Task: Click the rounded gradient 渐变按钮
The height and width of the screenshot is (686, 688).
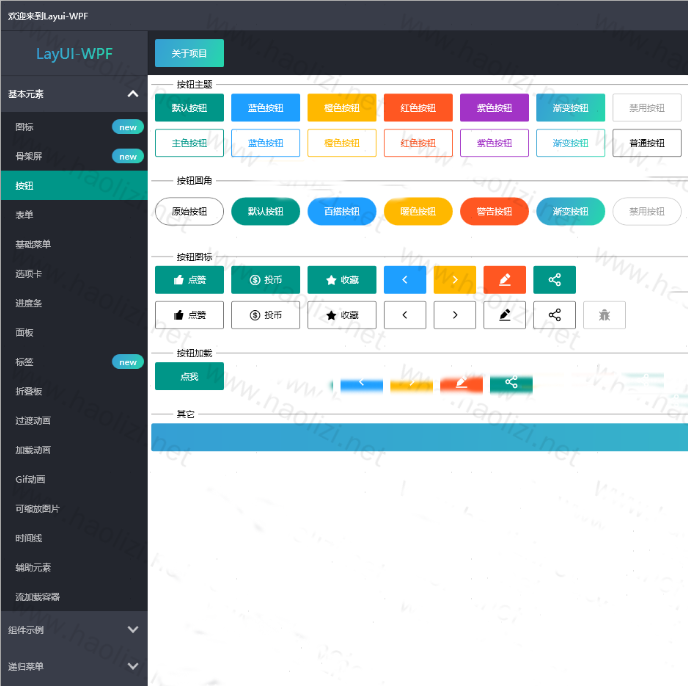Action: coord(570,211)
